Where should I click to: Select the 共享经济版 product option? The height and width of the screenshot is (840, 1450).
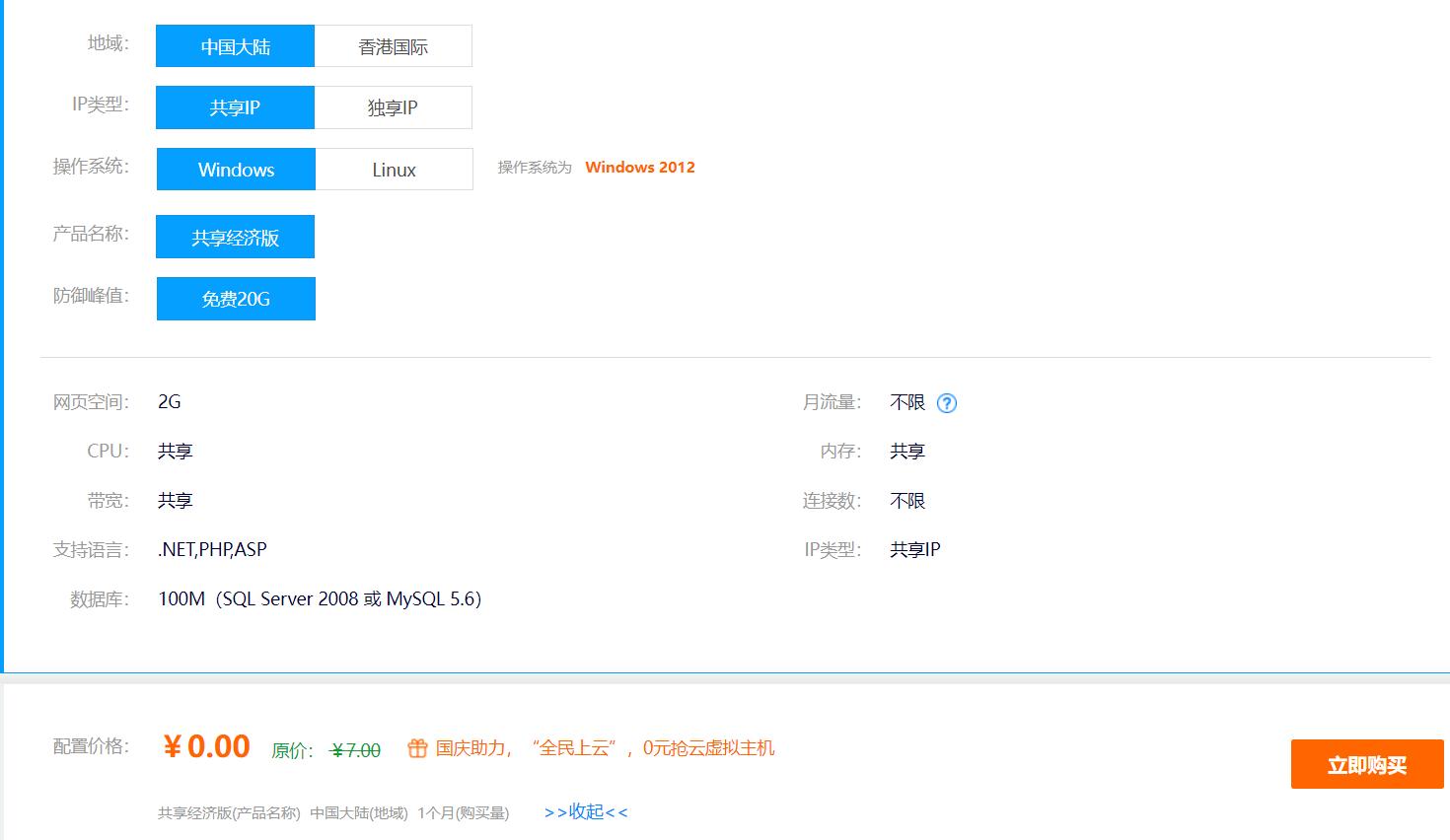[235, 236]
